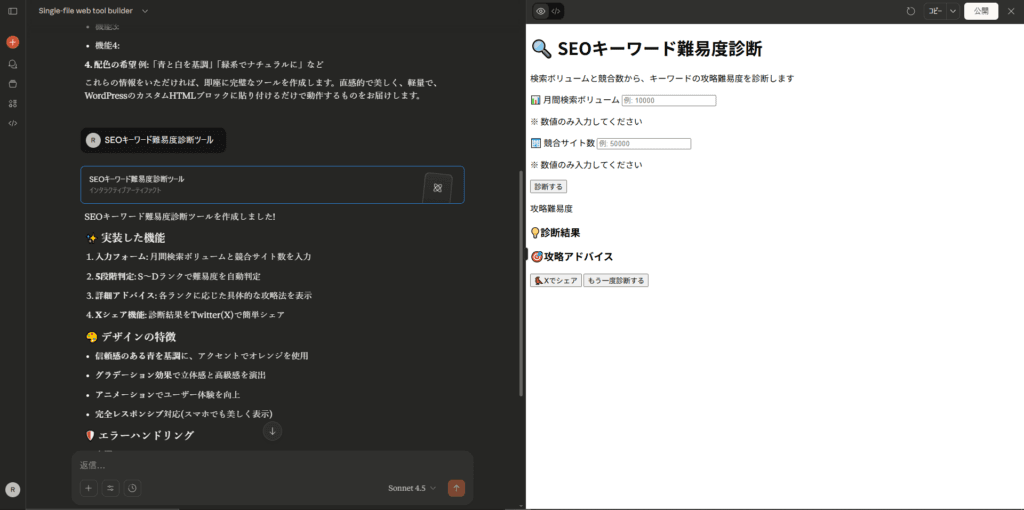The image size is (1024, 510).
Task: Click the attachment plus icon in composer
Action: 89,488
